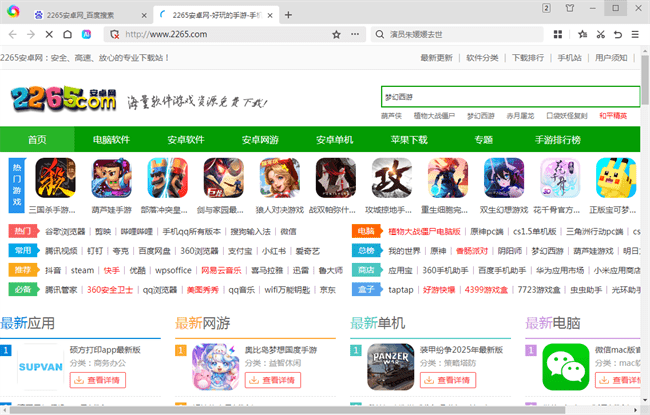Viewport: 650px width, 415px height.
Task: Click the tab count indicator icon
Action: 546,8
